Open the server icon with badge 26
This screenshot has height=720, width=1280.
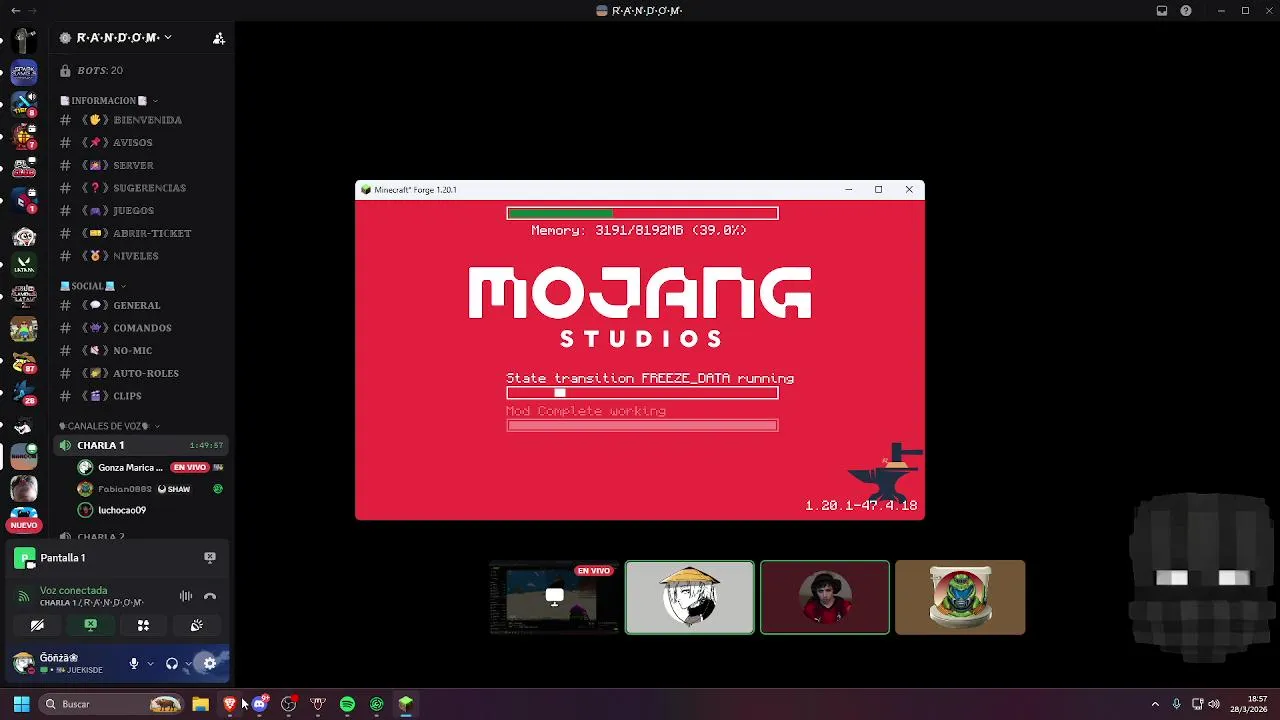[x=24, y=394]
